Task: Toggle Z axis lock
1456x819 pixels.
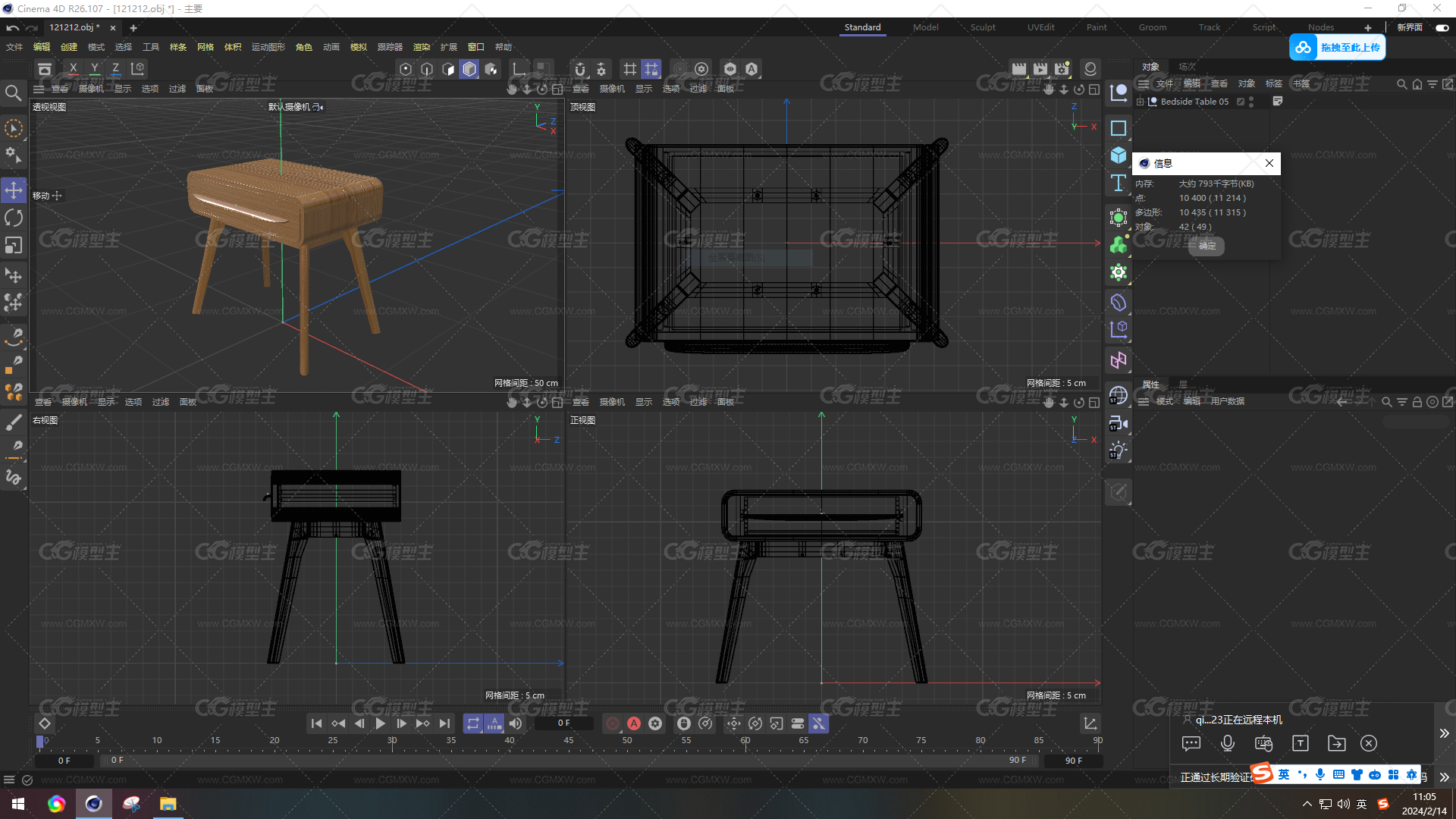Action: (115, 69)
